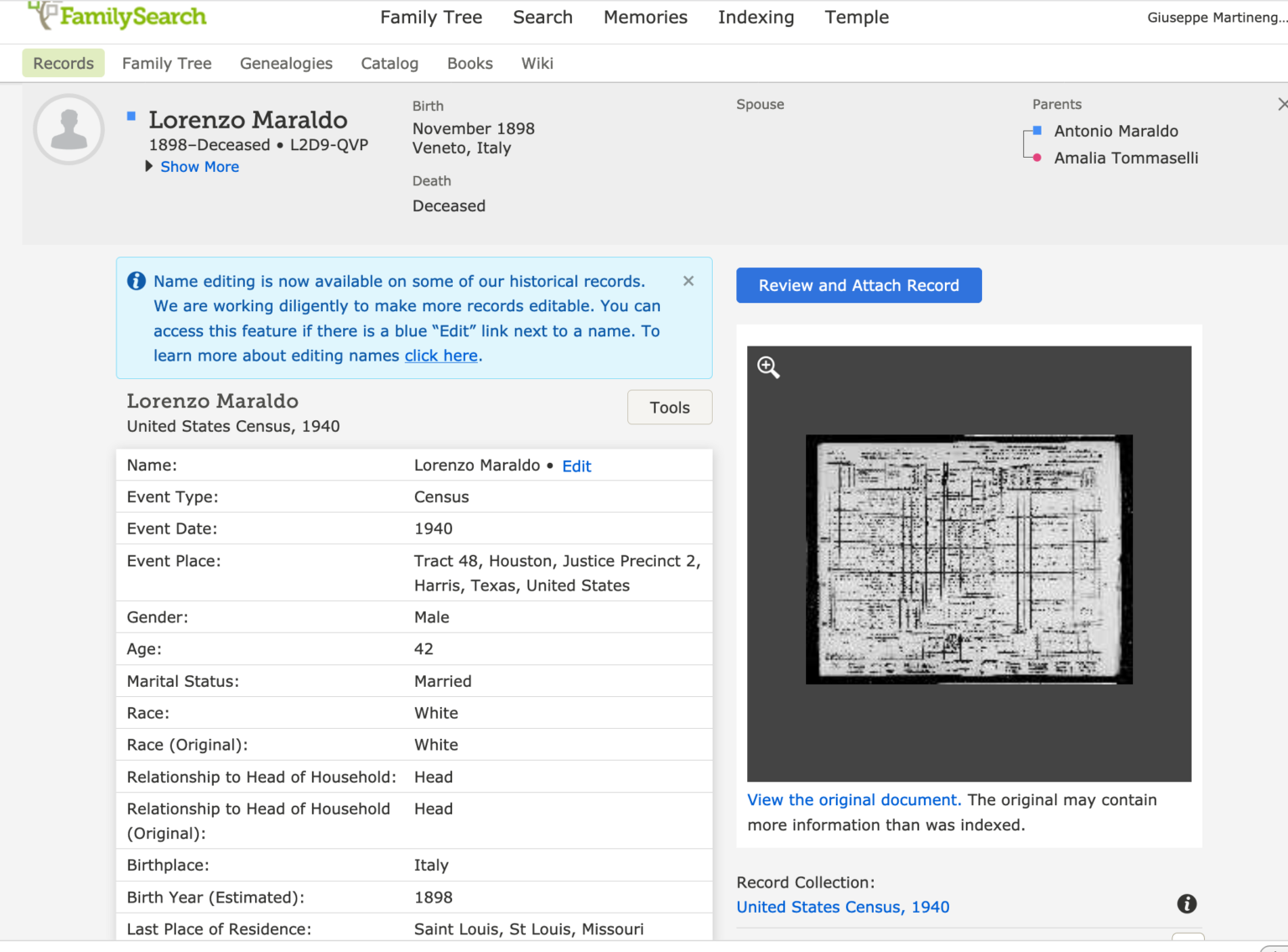
Task: Click the blue square marker beside Antonio Maraldo
Action: click(1036, 131)
